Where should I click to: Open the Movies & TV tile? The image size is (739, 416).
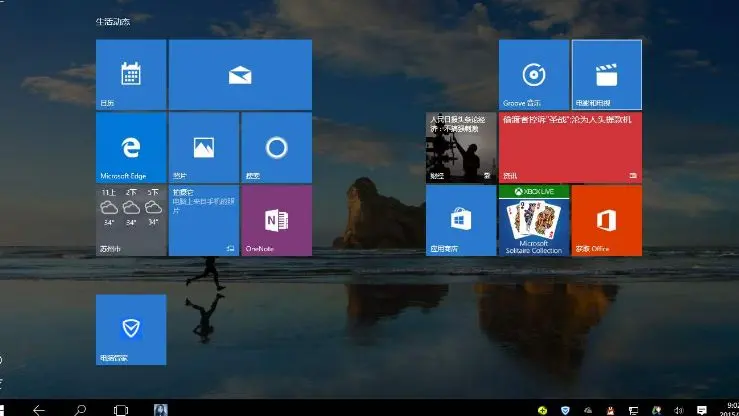[607, 74]
